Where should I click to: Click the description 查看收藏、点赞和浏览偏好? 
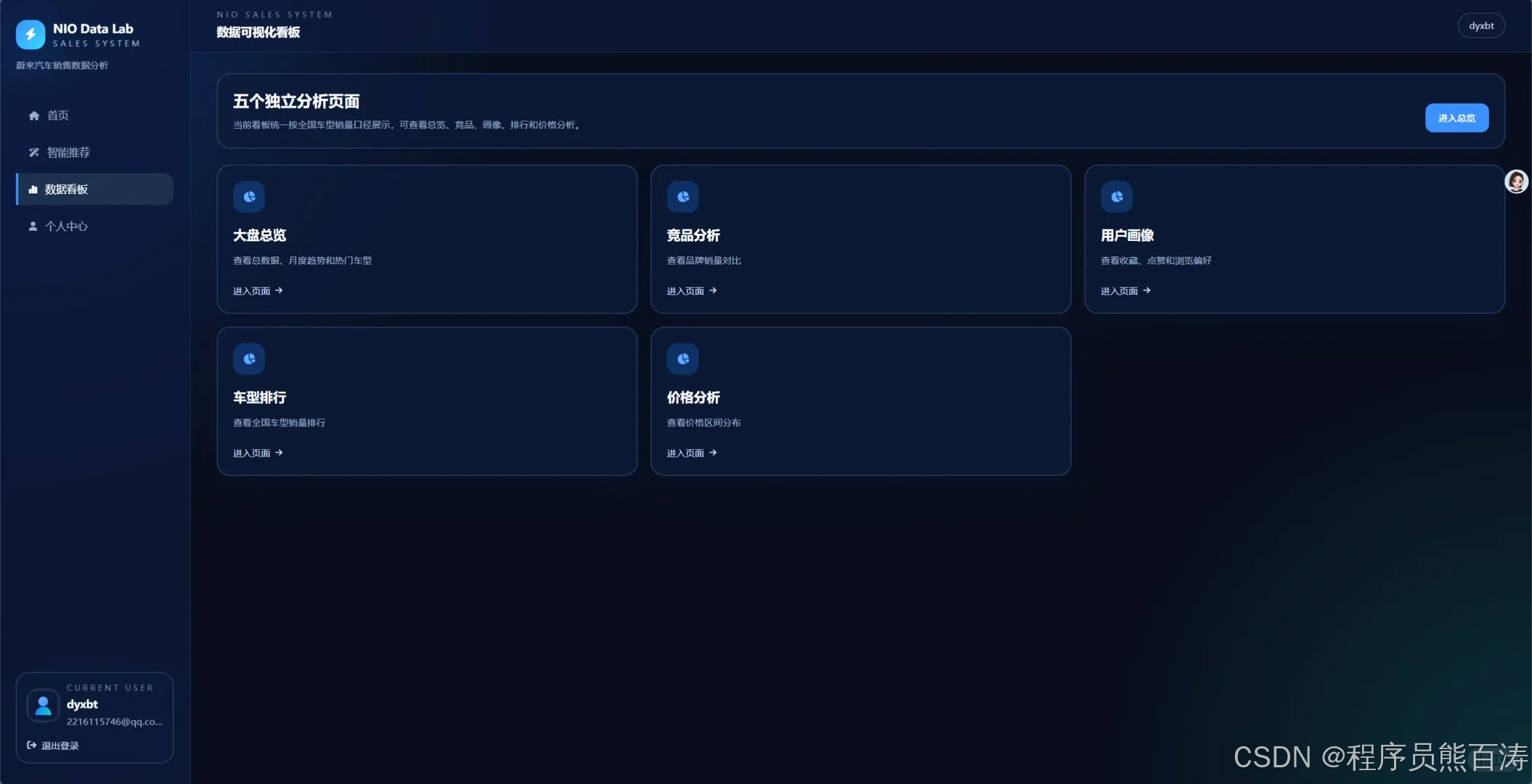(1156, 261)
